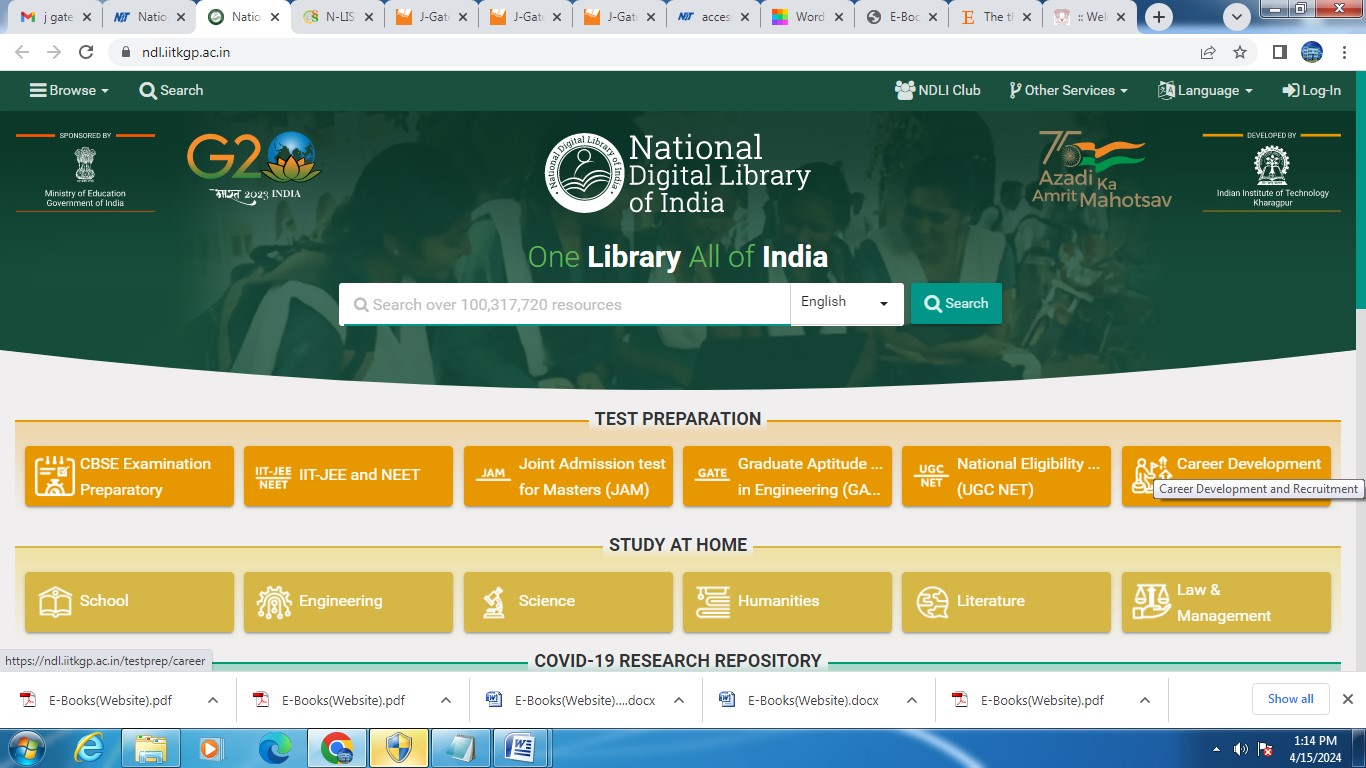Image resolution: width=1366 pixels, height=768 pixels.
Task: Select the Science microscope icon
Action: click(x=493, y=602)
